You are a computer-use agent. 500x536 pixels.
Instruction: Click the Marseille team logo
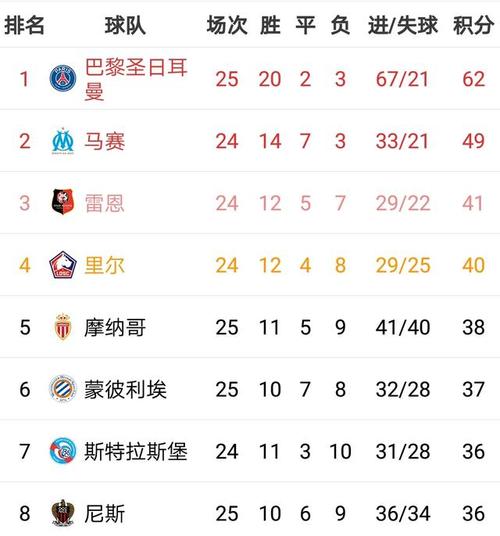[x=63, y=141]
